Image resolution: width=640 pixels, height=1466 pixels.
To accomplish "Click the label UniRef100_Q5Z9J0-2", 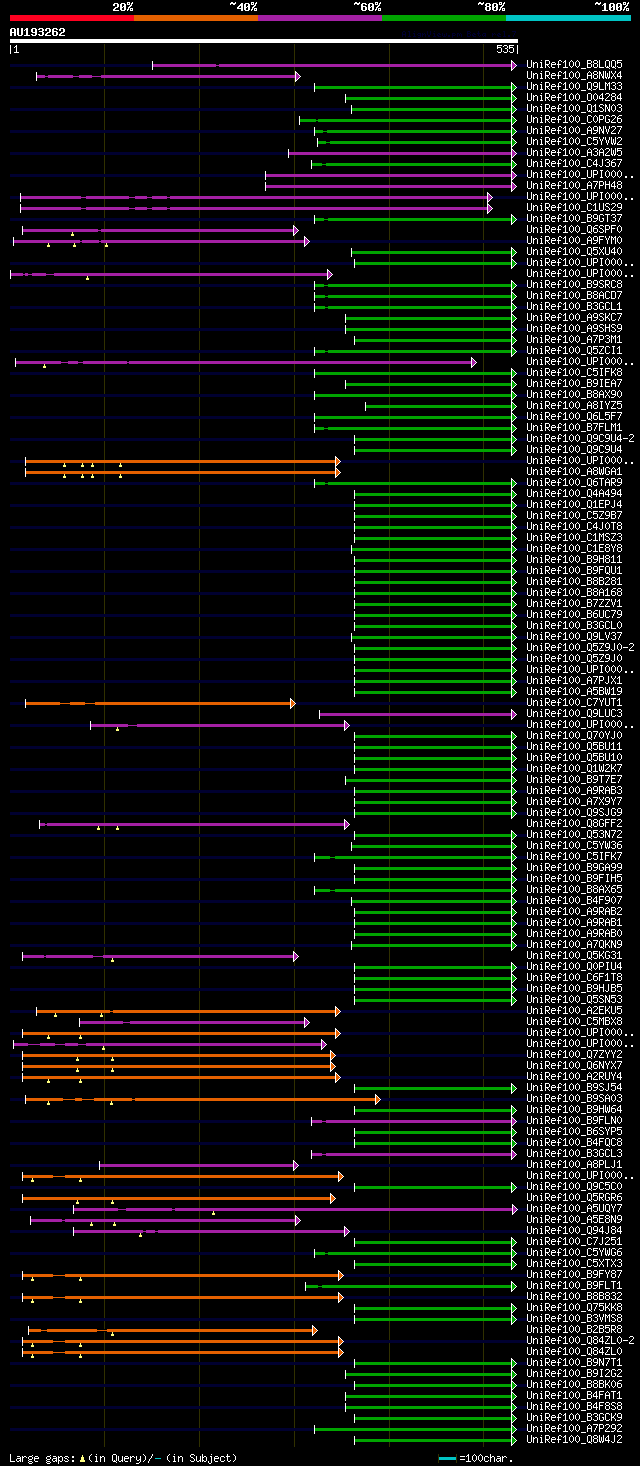I will pyautogui.click(x=580, y=648).
